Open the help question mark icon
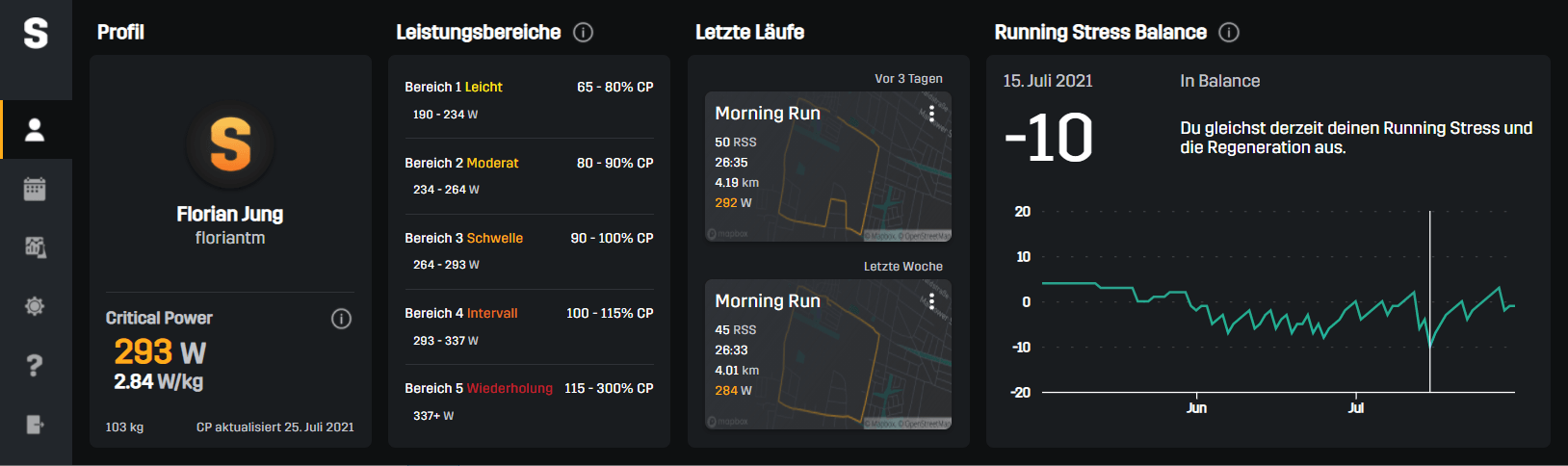1568x466 pixels. 35,365
